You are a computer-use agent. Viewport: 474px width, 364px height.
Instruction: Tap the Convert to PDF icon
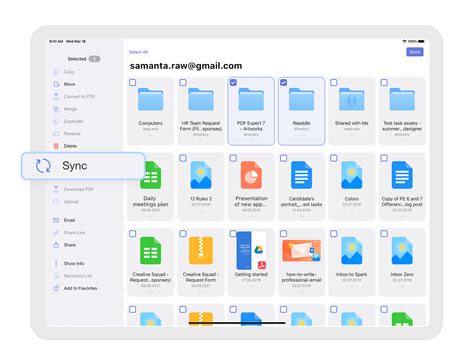click(56, 96)
